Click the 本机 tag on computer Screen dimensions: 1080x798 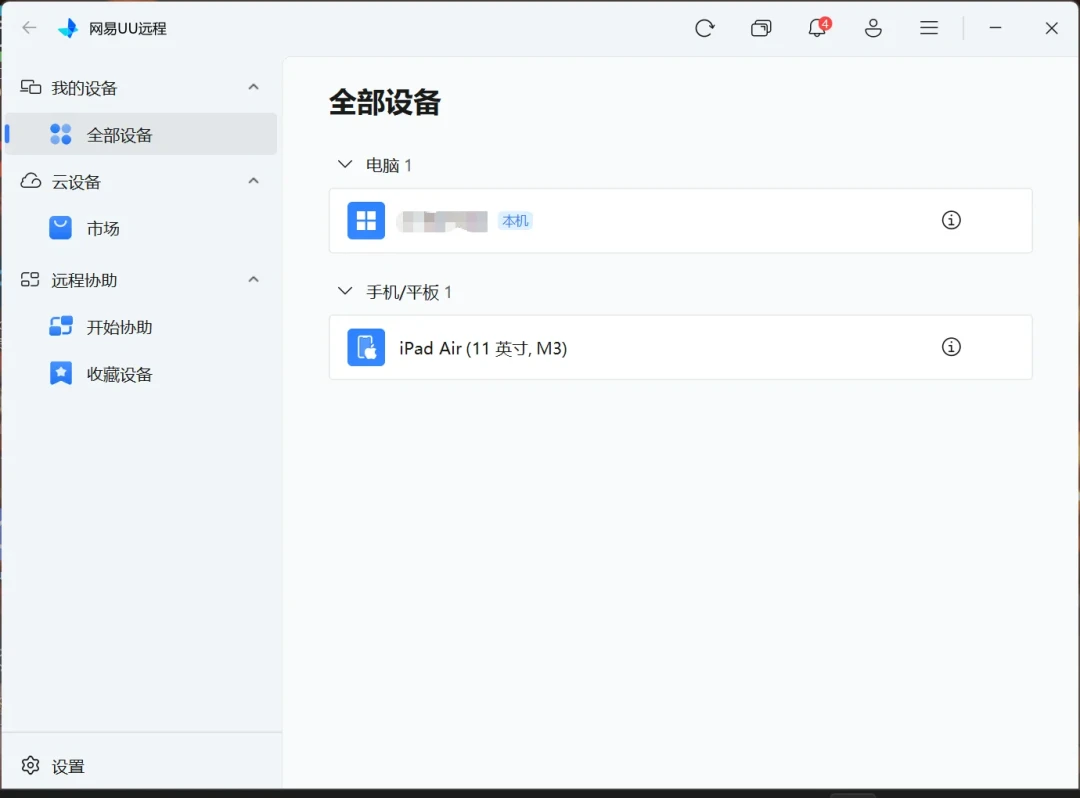pyautogui.click(x=515, y=221)
